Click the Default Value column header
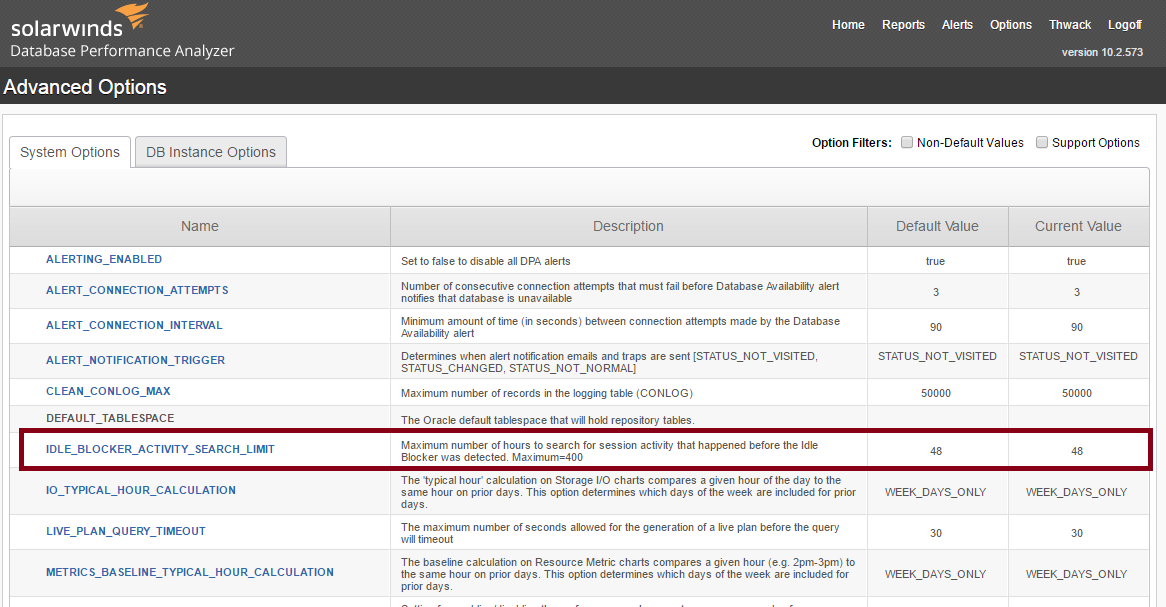 936,226
